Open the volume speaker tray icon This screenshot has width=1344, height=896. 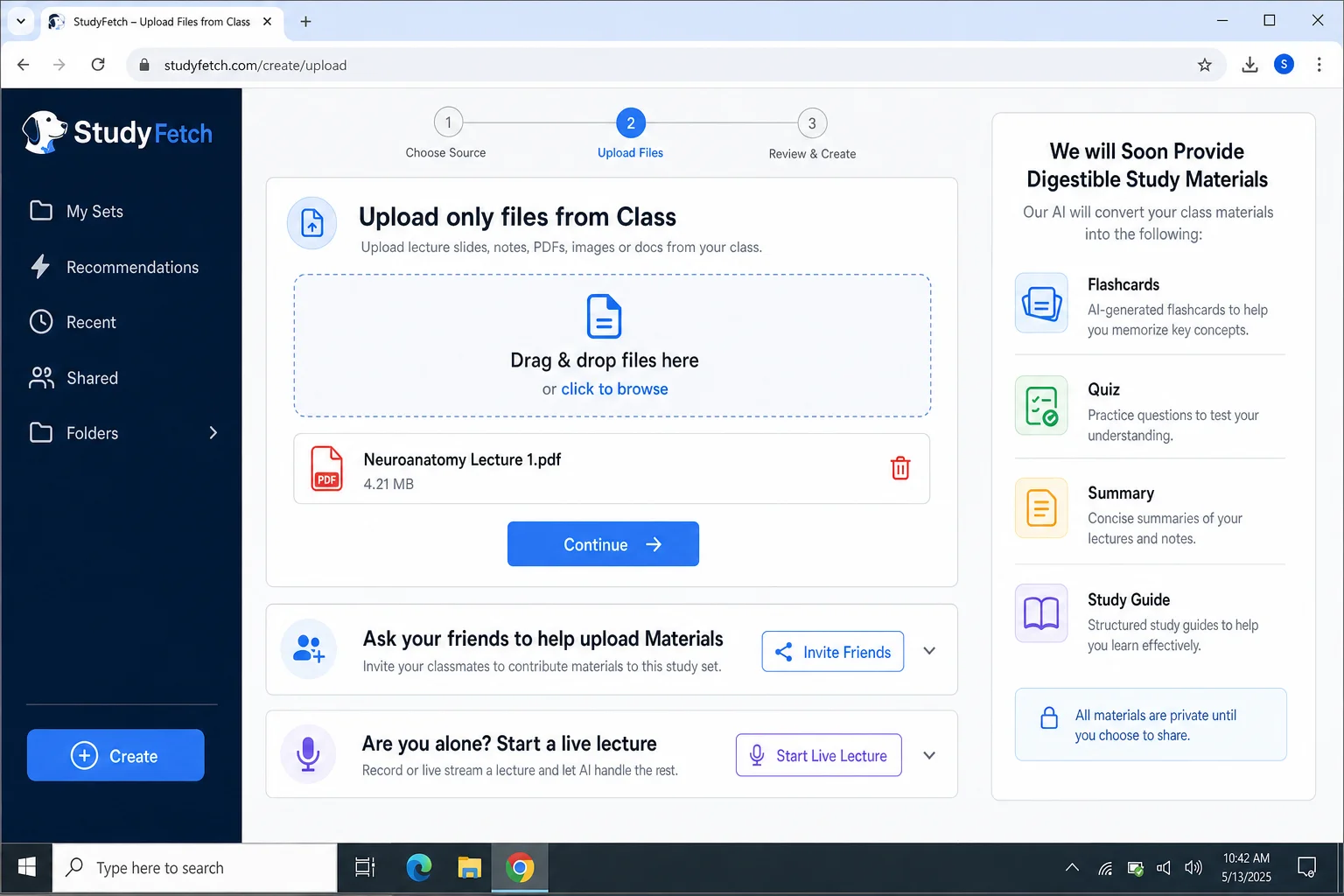tap(1193, 868)
